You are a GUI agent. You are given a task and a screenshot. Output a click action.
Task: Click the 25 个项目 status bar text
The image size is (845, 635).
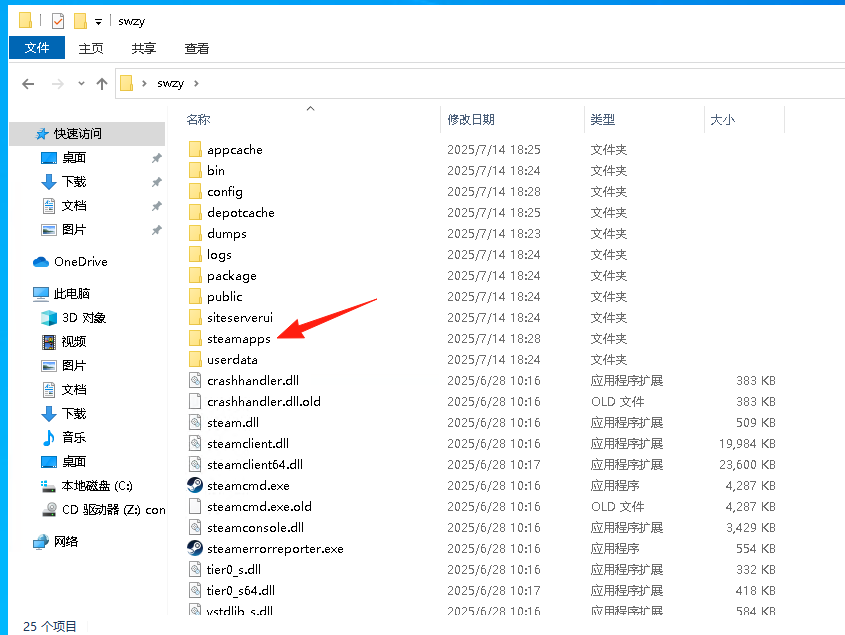(x=50, y=626)
